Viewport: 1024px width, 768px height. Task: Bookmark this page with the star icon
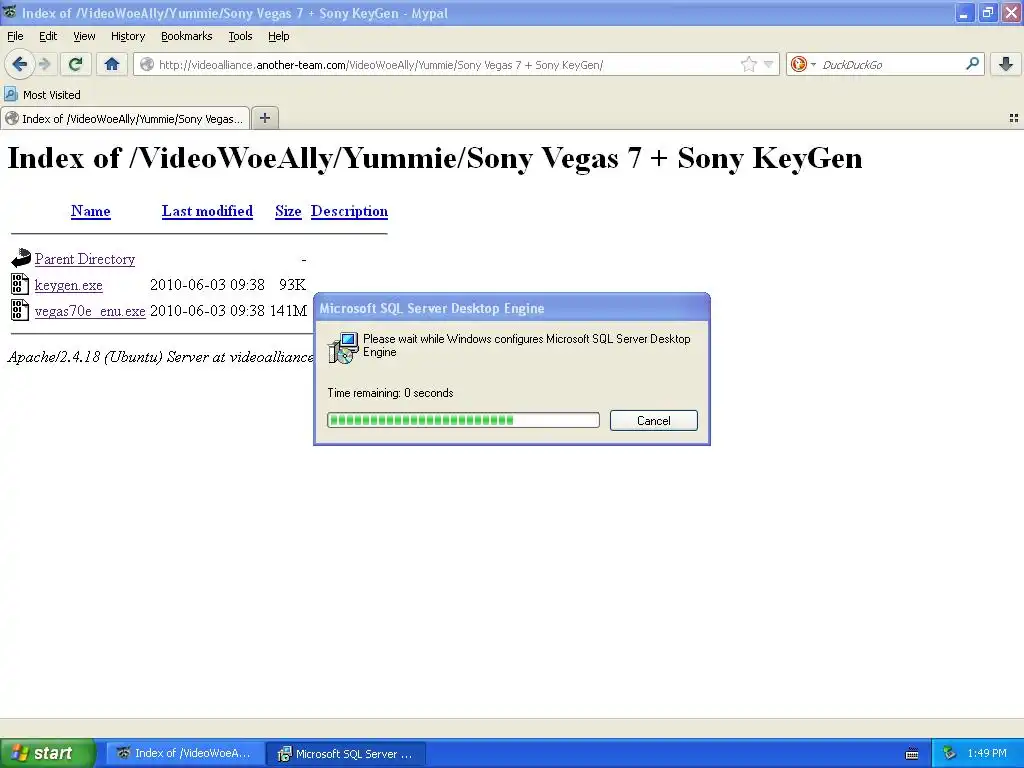pos(748,64)
